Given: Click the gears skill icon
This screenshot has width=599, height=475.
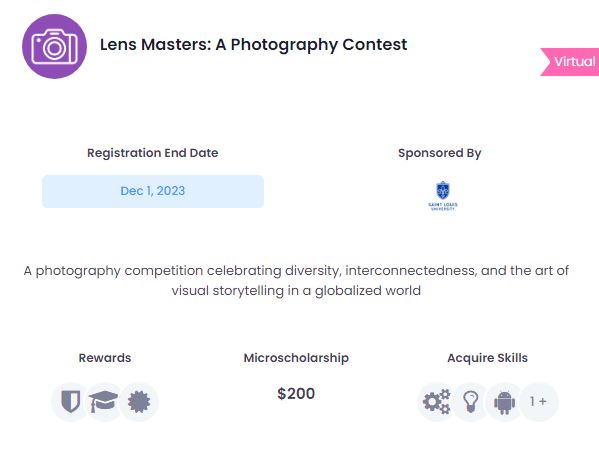Looking at the screenshot, I should click(436, 402).
